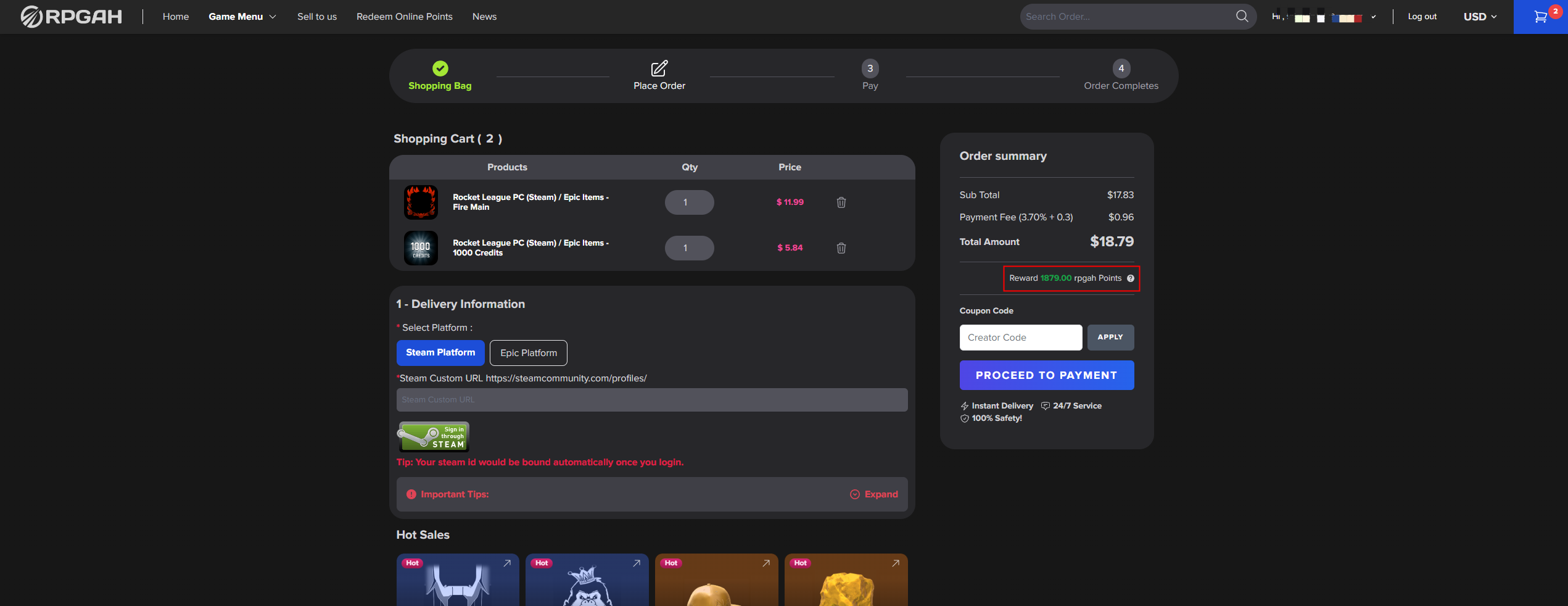This screenshot has width=1568, height=606.
Task: Click 1000 Credits product thumbnail
Action: tap(421, 248)
